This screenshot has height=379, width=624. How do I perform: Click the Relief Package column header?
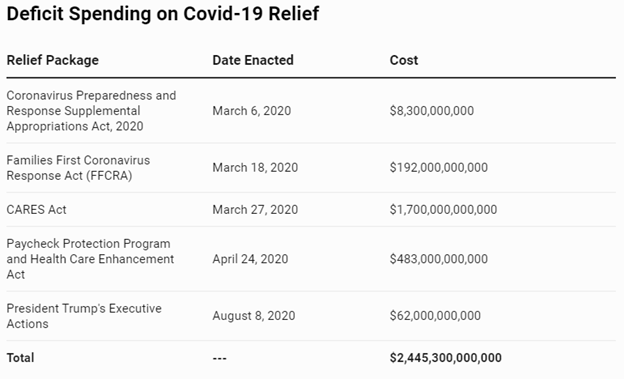(x=53, y=60)
